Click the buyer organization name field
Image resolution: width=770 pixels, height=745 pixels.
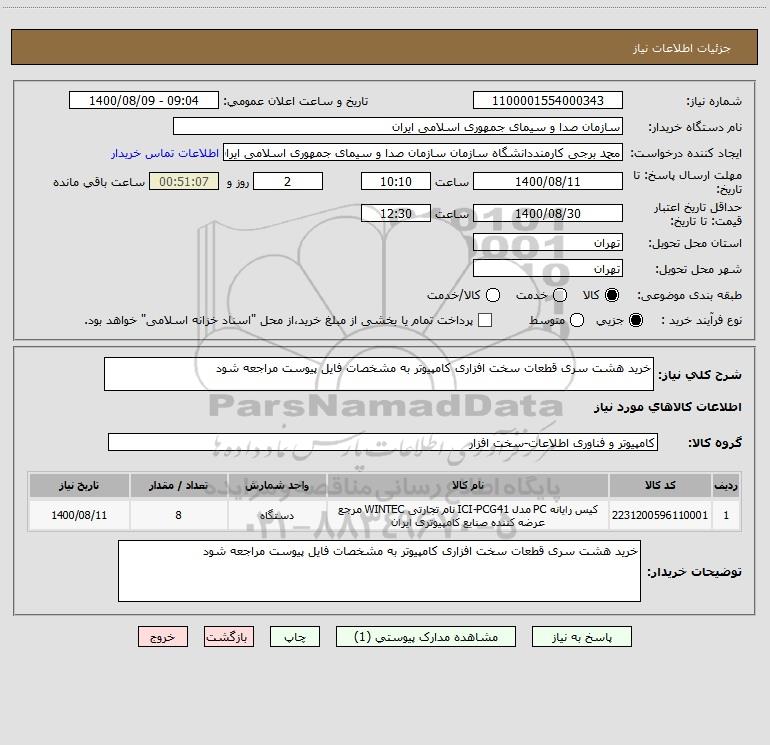[x=398, y=127]
